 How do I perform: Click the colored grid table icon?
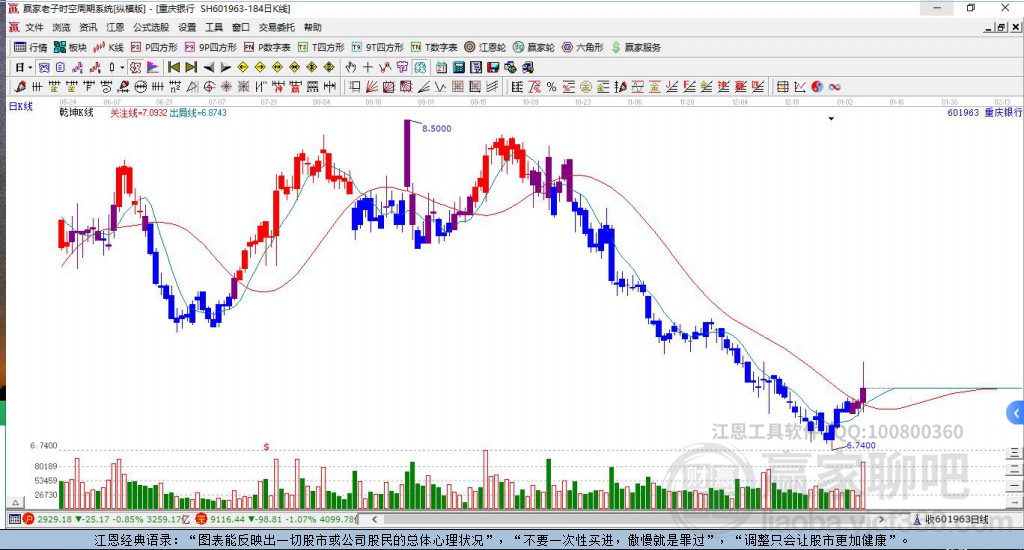(x=782, y=87)
